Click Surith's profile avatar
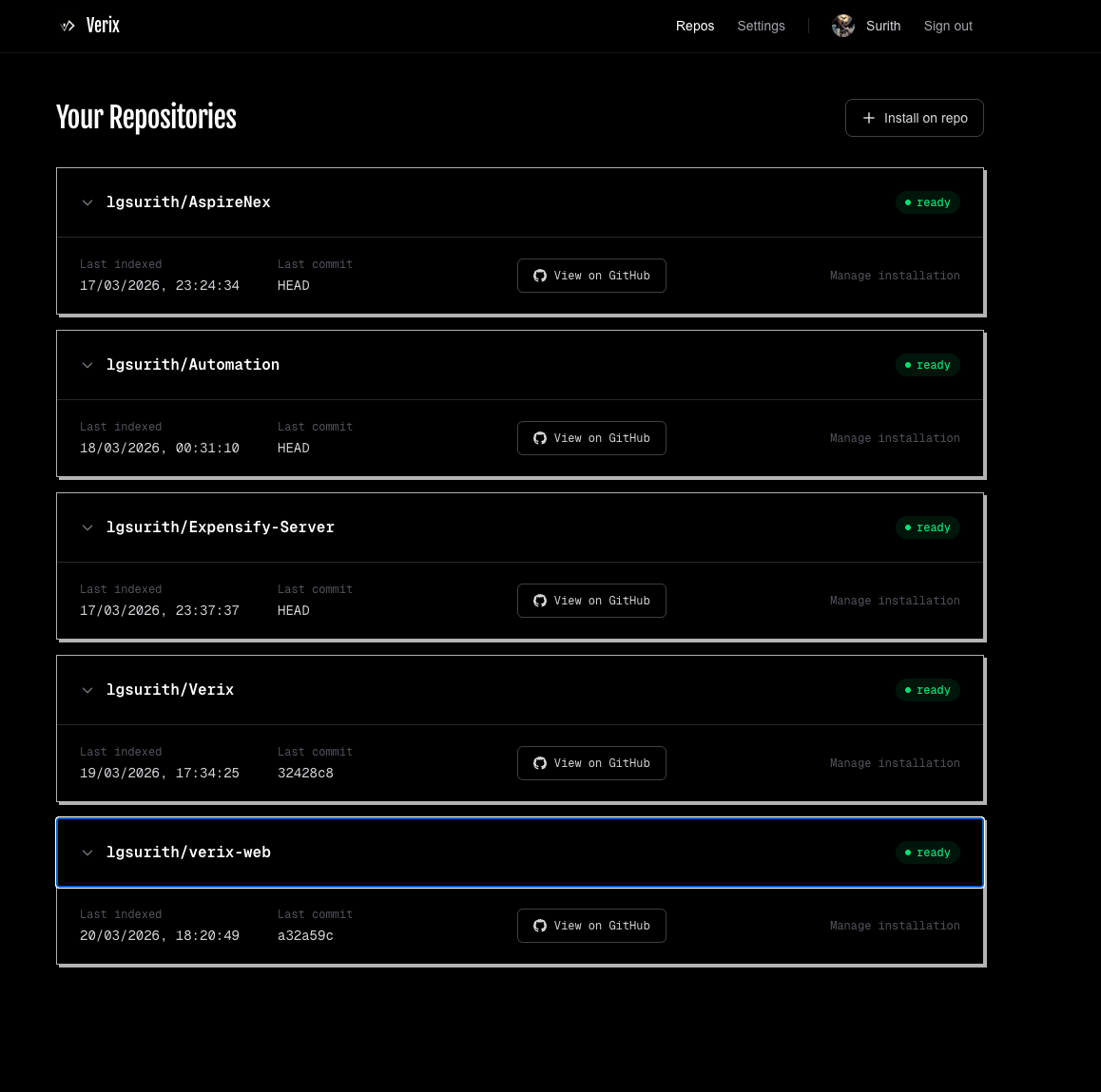1101x1092 pixels. pyautogui.click(x=842, y=26)
